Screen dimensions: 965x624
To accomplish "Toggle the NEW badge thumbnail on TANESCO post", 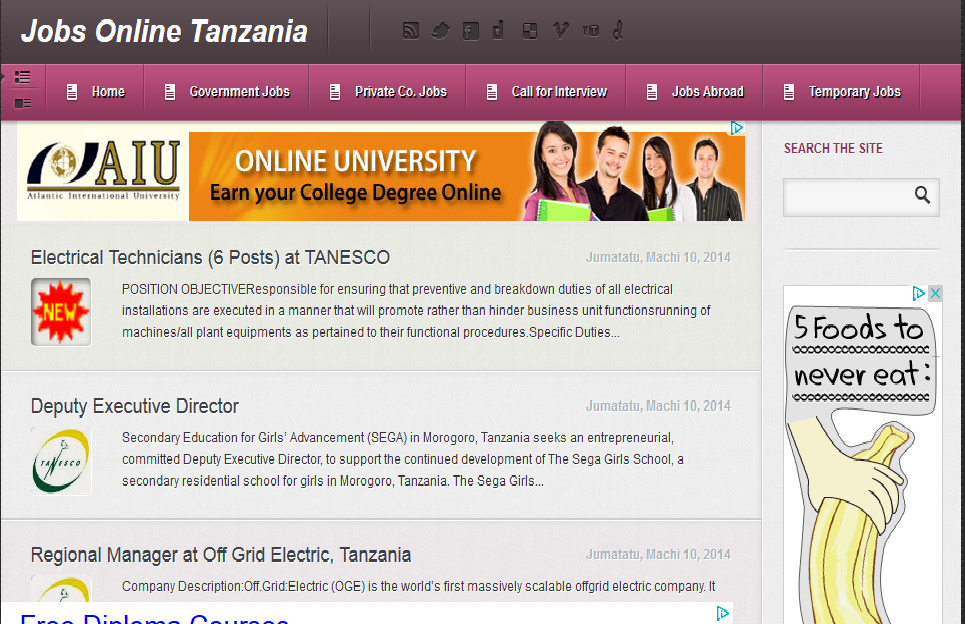I will [60, 311].
